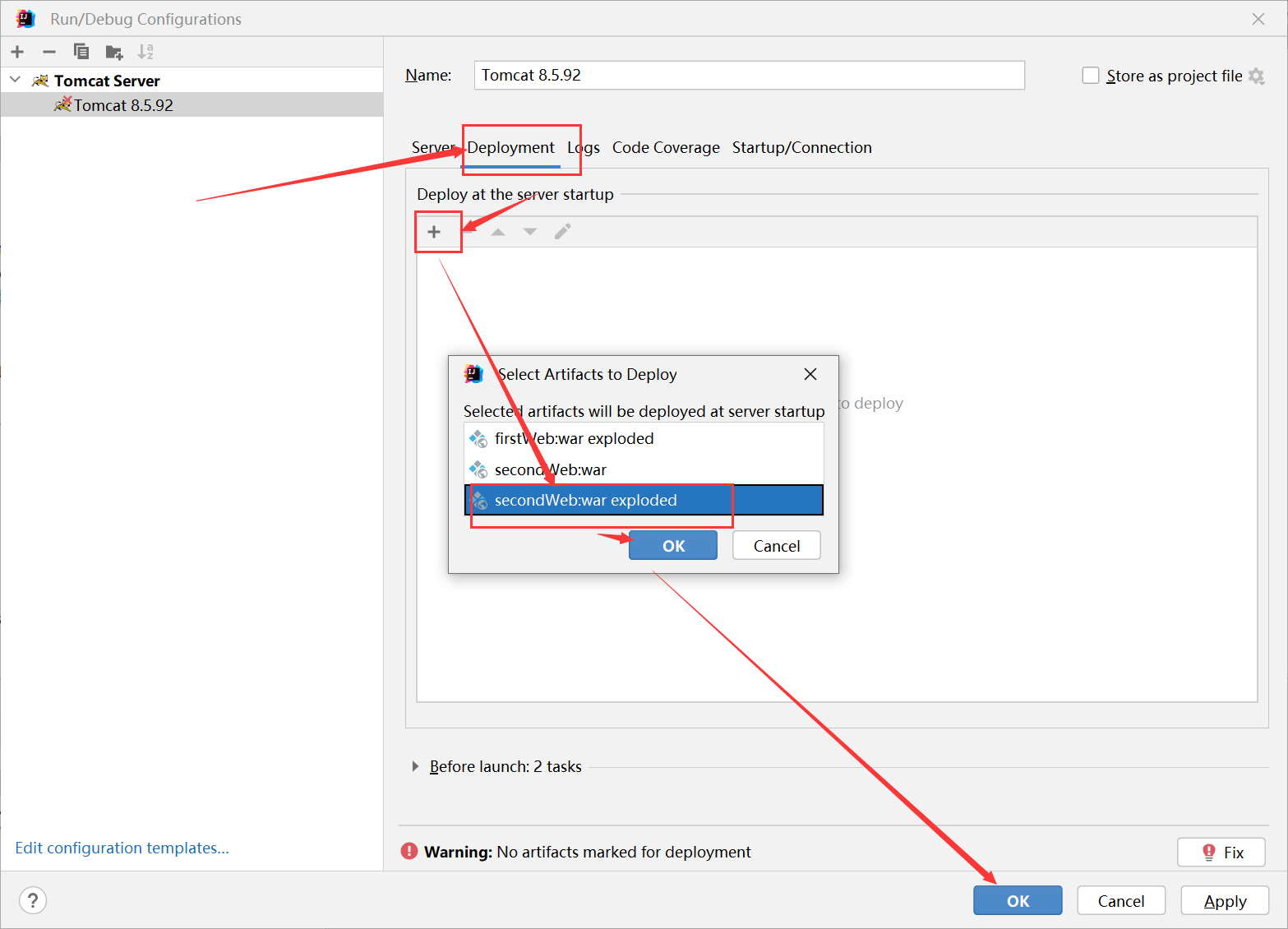Move deployment item down arrow
Screen dimensions: 1288x929
tap(530, 232)
